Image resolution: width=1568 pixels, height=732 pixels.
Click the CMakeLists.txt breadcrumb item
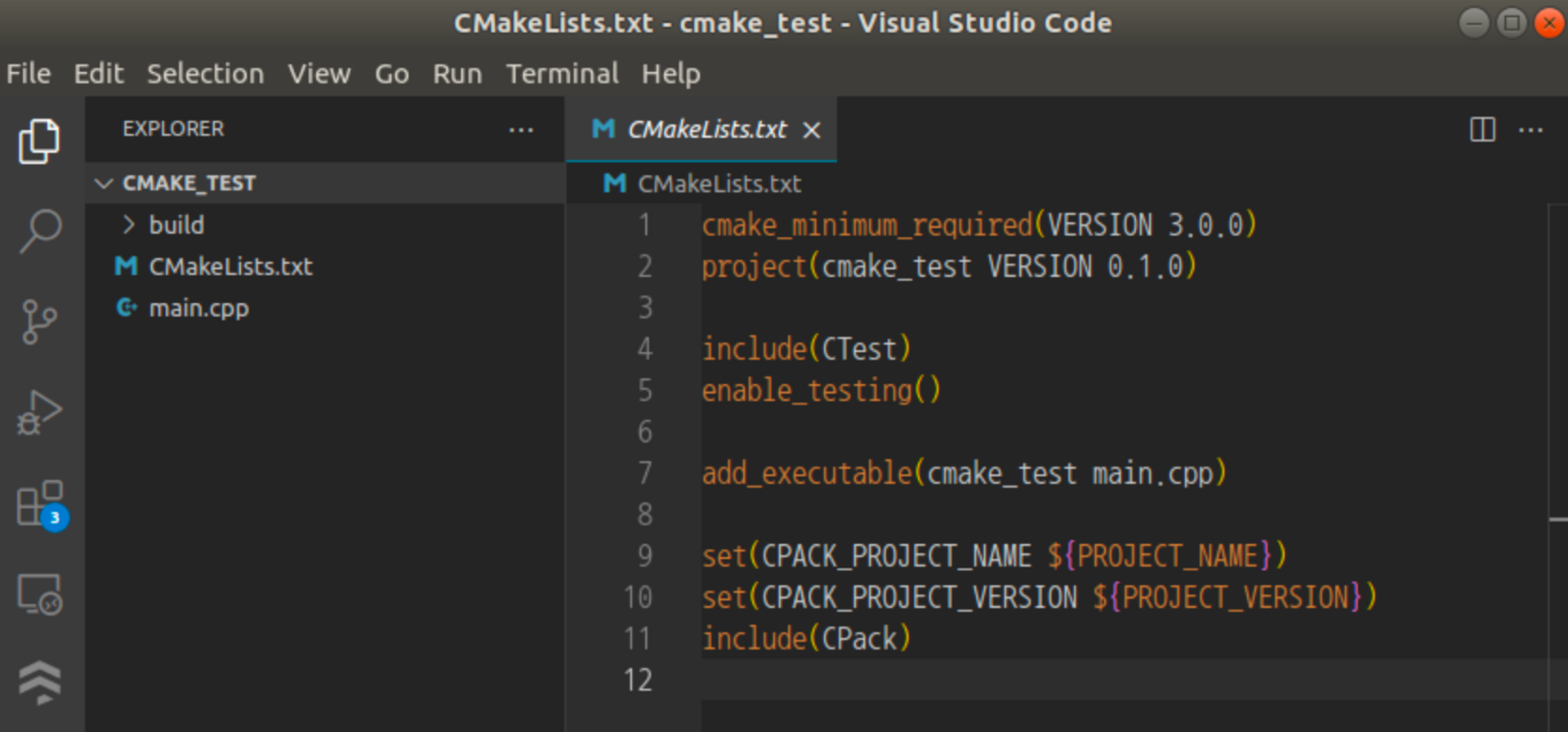pyautogui.click(x=719, y=184)
